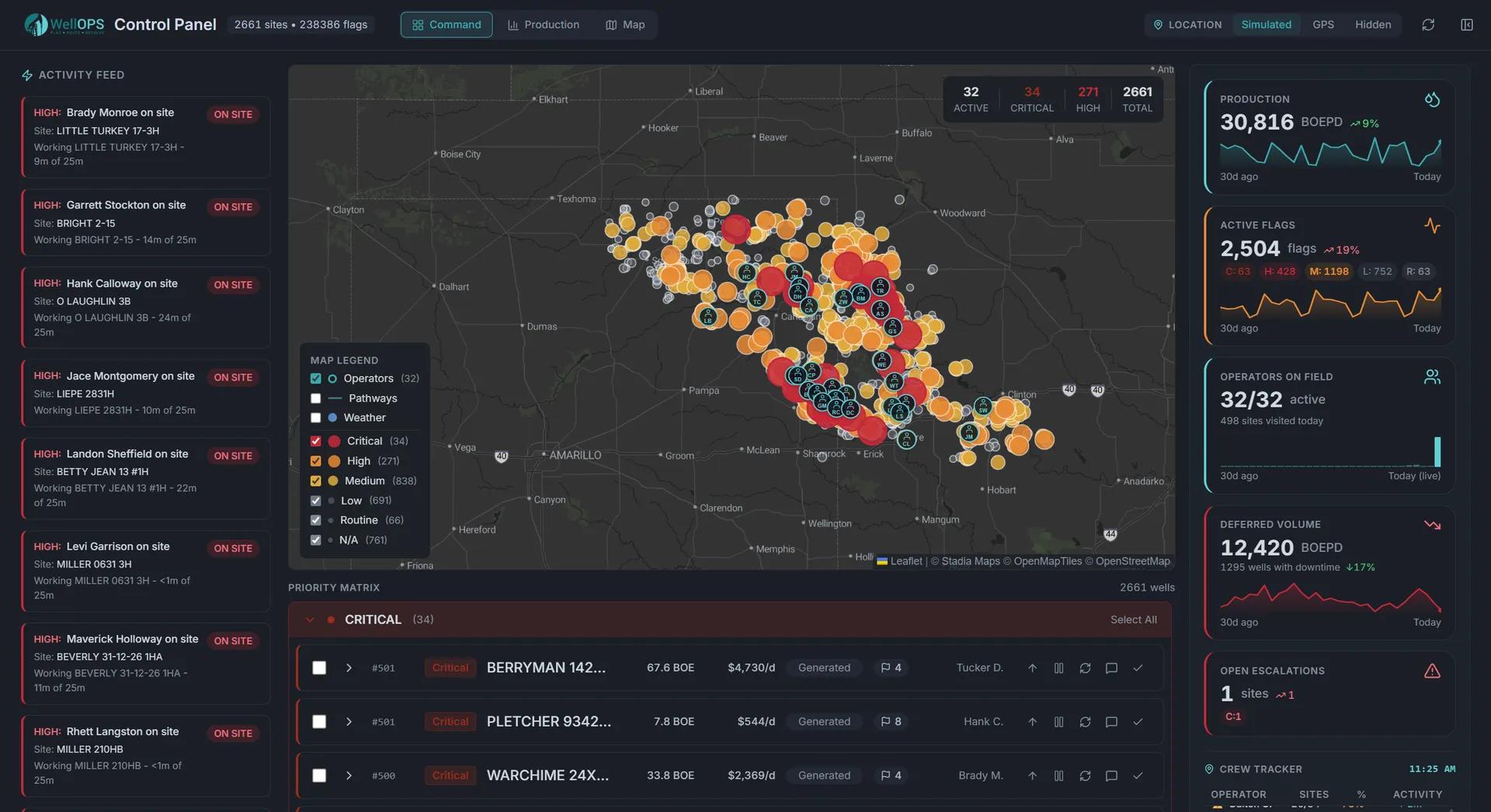Screen dimensions: 1491x812
Task: Open comment for WARCHIME 24X row
Action: pos(1111,776)
